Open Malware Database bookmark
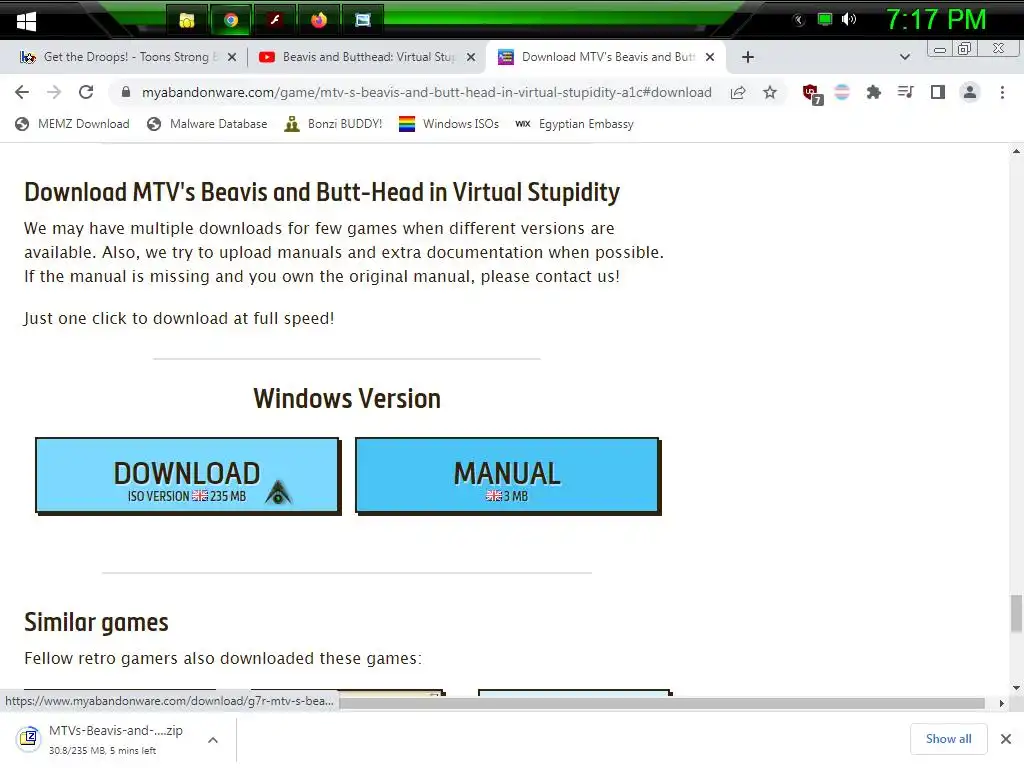This screenshot has width=1024, height=768. click(x=207, y=124)
